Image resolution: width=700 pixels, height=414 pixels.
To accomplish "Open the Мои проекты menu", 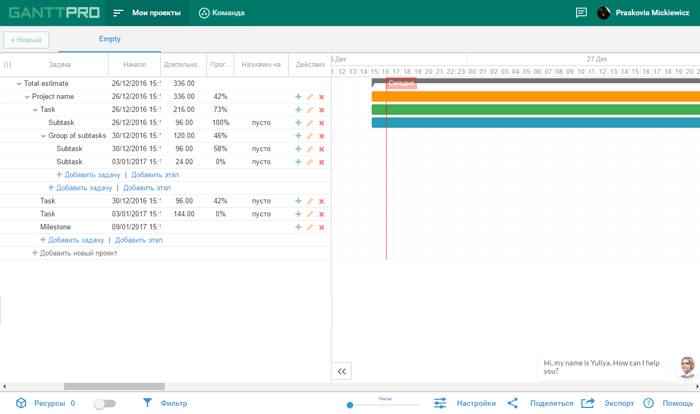I will click(147, 13).
